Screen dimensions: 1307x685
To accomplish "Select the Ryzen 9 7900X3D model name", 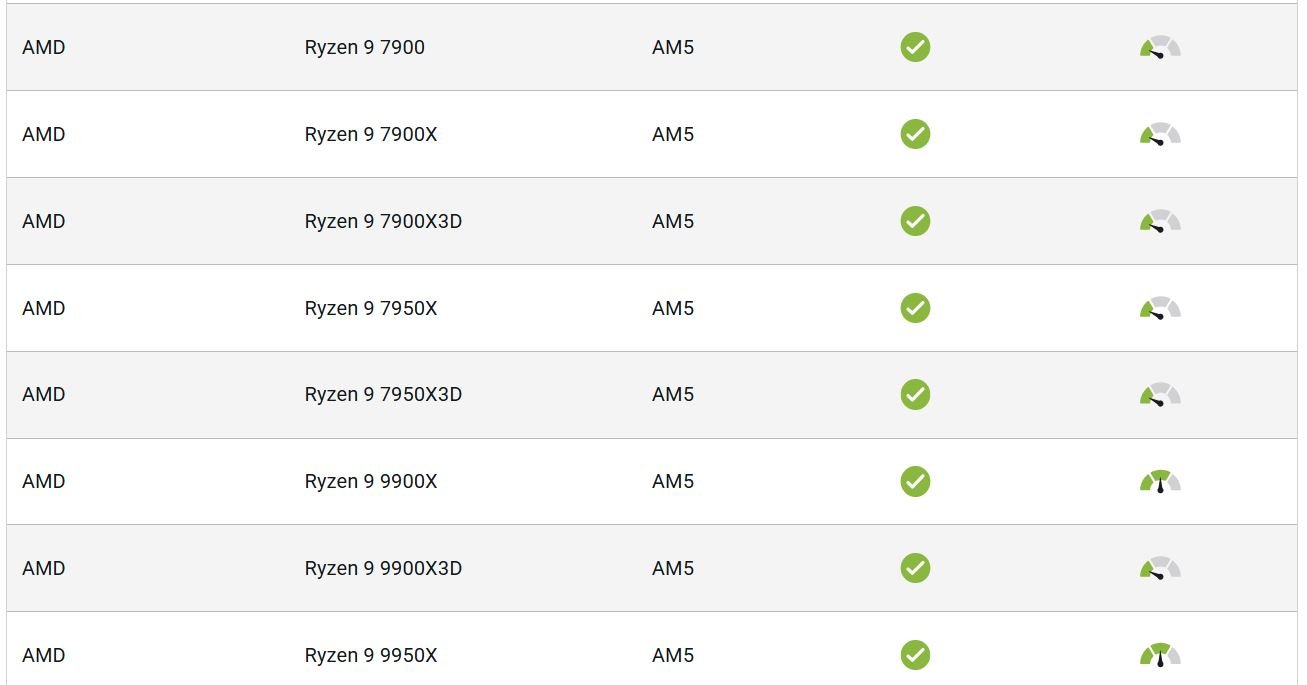I will point(383,221).
